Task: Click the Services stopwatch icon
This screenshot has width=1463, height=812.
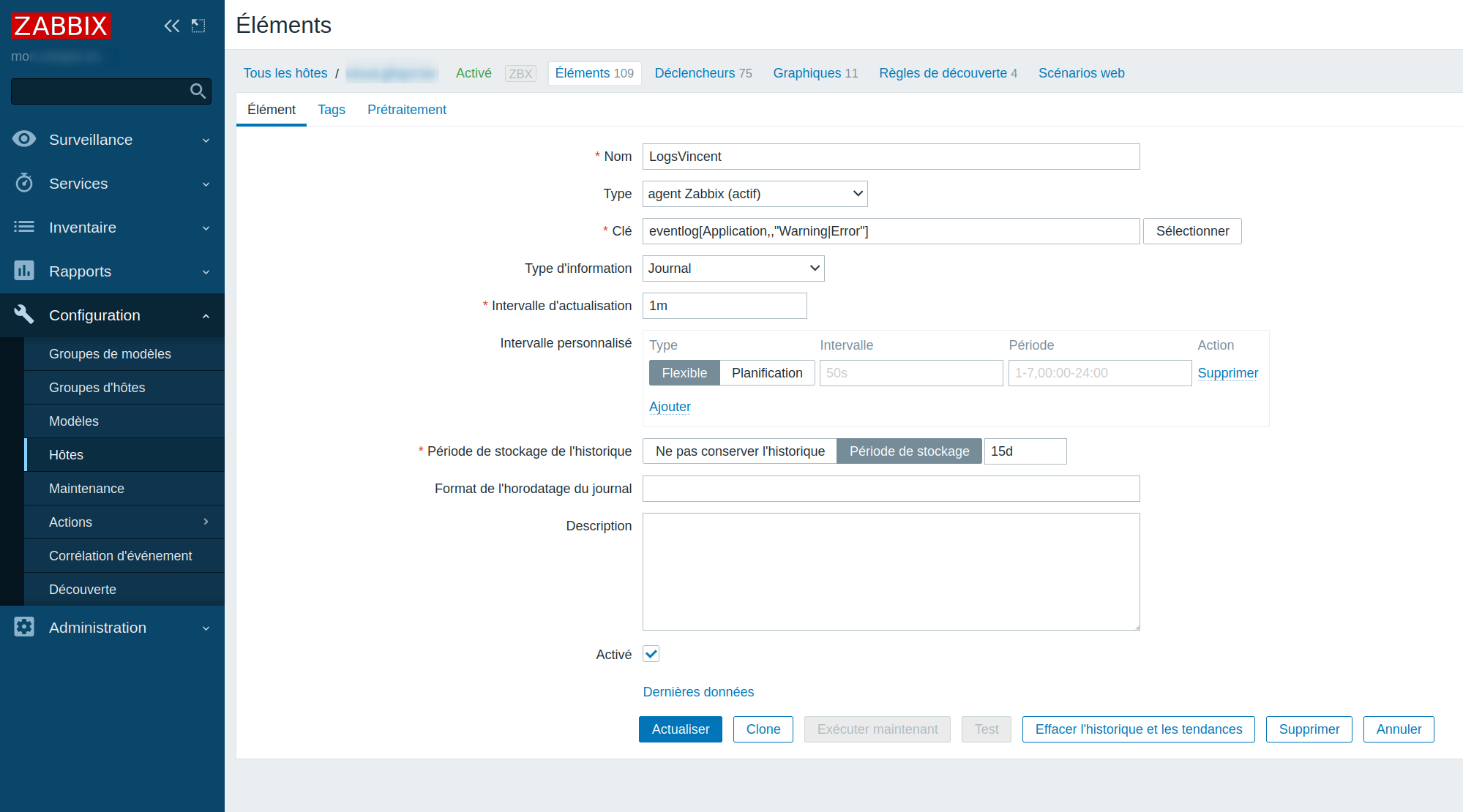Action: 24,183
